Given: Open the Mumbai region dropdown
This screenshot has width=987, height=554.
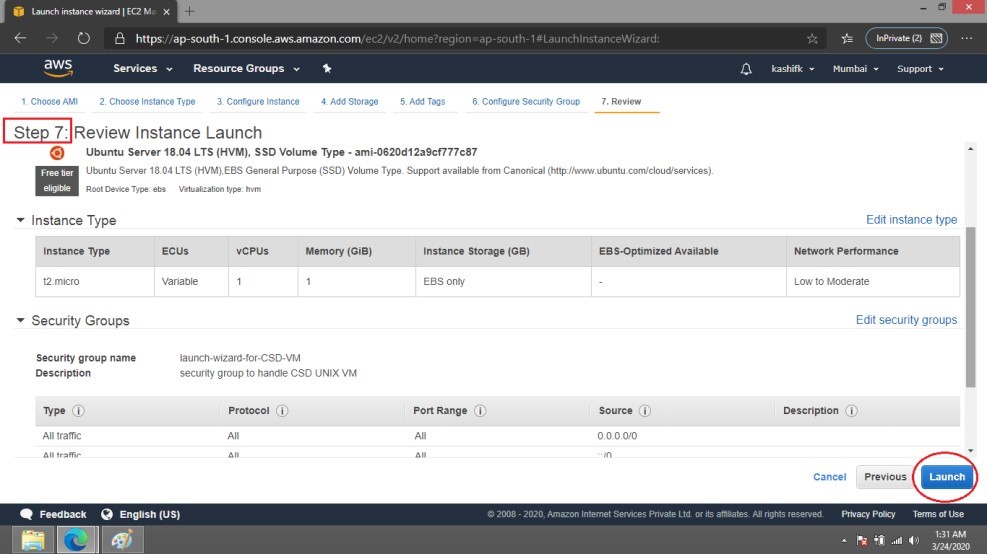Looking at the screenshot, I should click(x=855, y=69).
